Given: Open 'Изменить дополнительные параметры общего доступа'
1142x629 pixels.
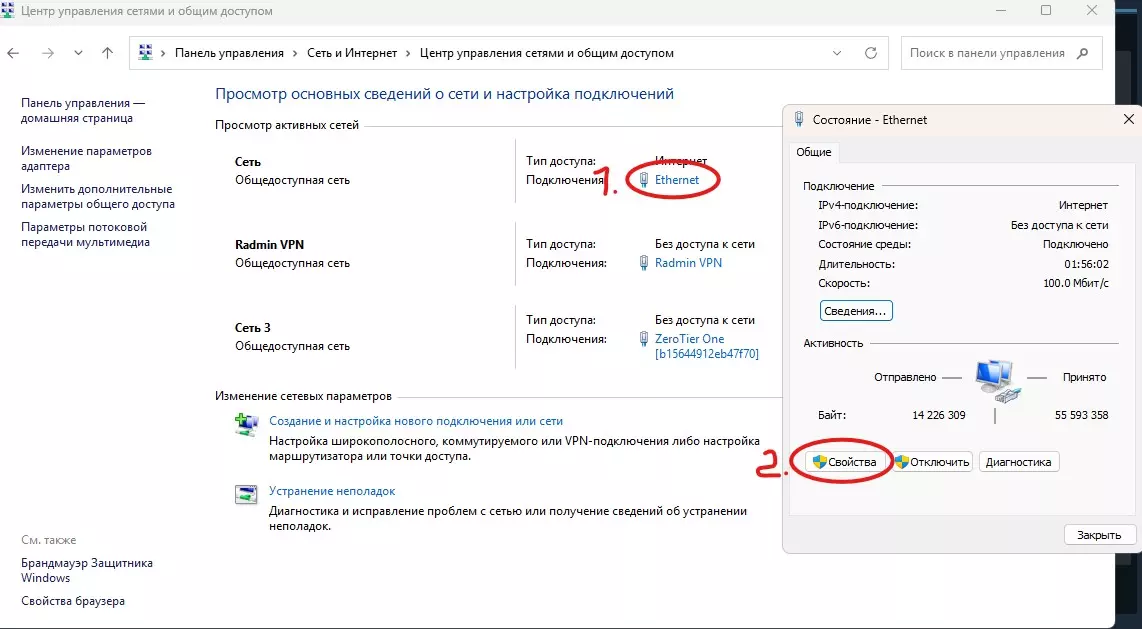Looking at the screenshot, I should coord(98,197).
